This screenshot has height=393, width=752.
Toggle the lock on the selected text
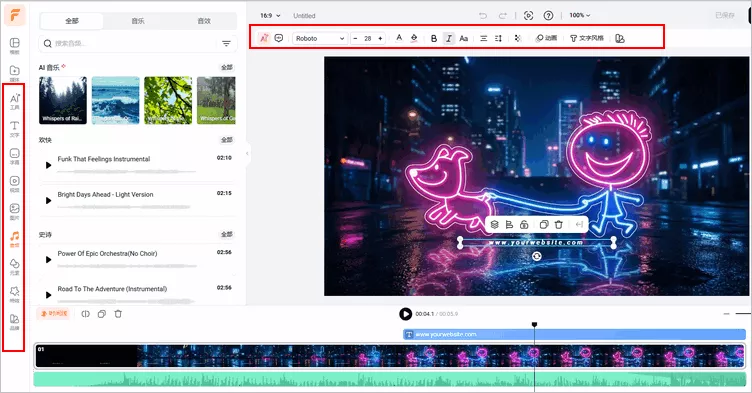pos(524,225)
